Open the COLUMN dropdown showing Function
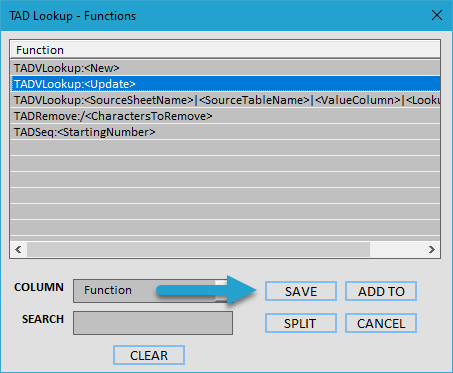This screenshot has height=373, width=453. (x=152, y=291)
